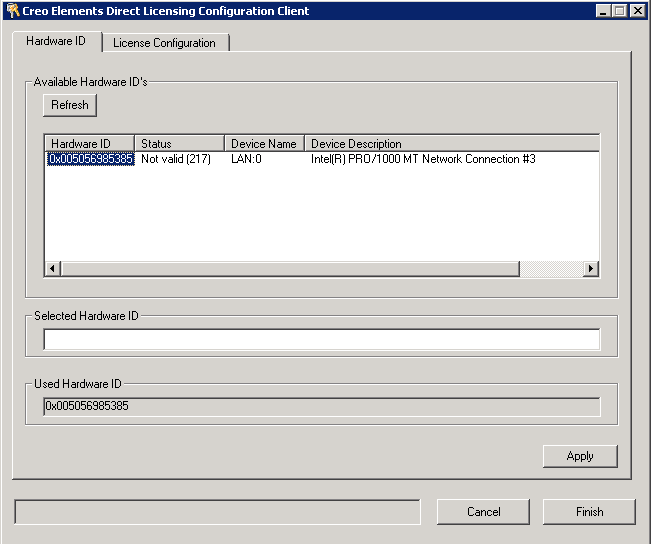Select hardware ID 0x005056985385 in the list
Screen dimensions: 651x544
click(91, 159)
